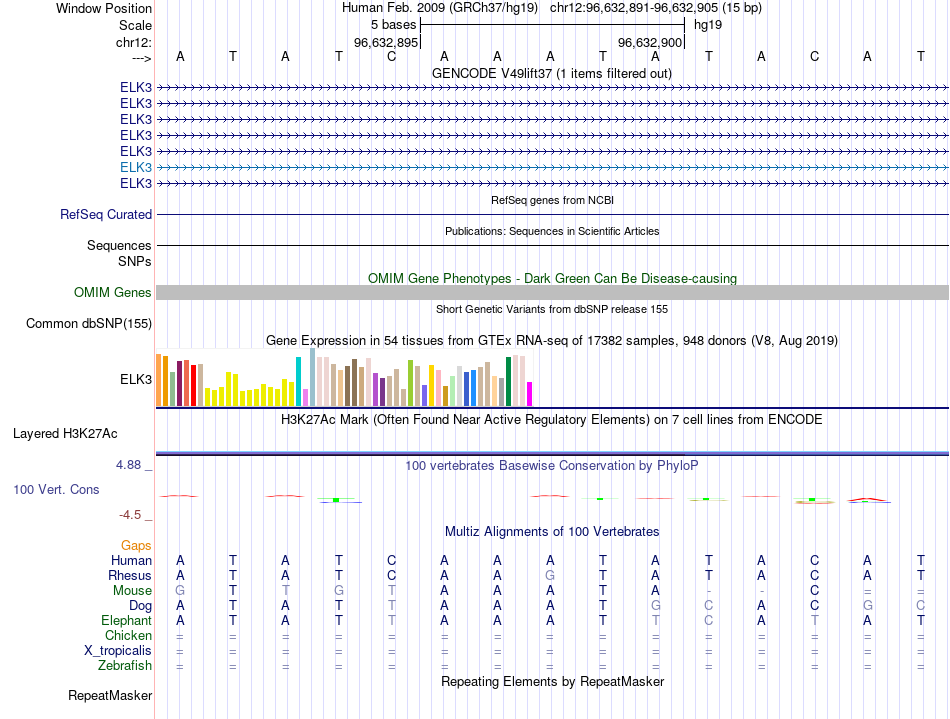Select the light blue ELK3 transcript label

click(x=136, y=167)
